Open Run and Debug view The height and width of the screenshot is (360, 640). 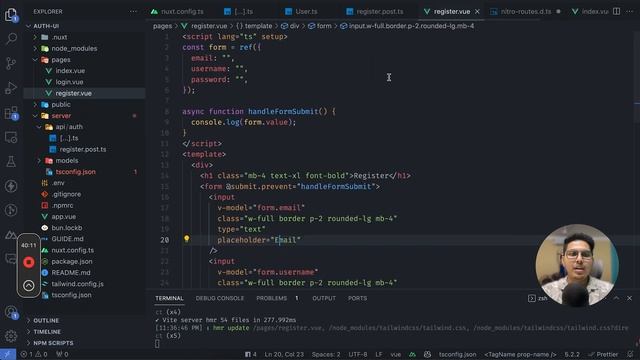pyautogui.click(x=11, y=88)
